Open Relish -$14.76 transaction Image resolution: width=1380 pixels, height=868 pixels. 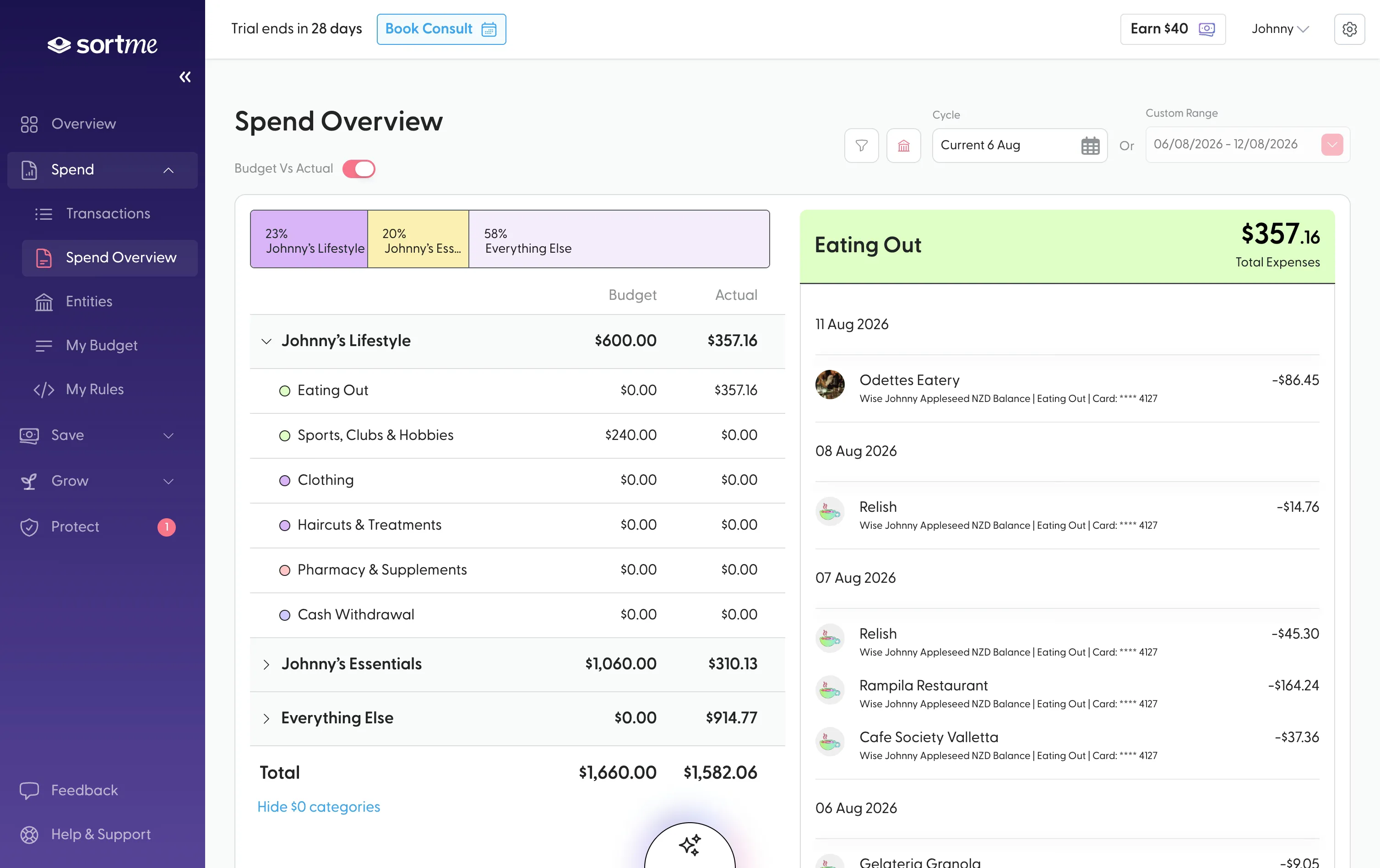pyautogui.click(x=1067, y=515)
